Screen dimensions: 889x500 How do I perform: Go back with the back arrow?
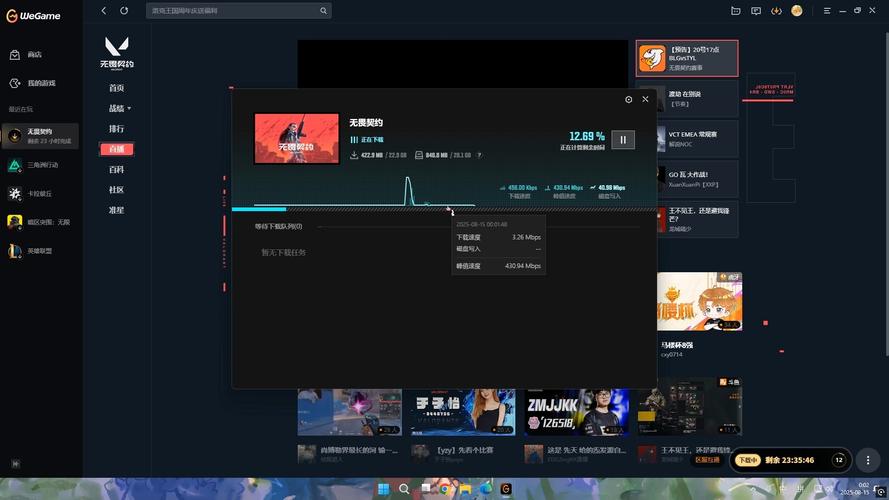pos(104,10)
